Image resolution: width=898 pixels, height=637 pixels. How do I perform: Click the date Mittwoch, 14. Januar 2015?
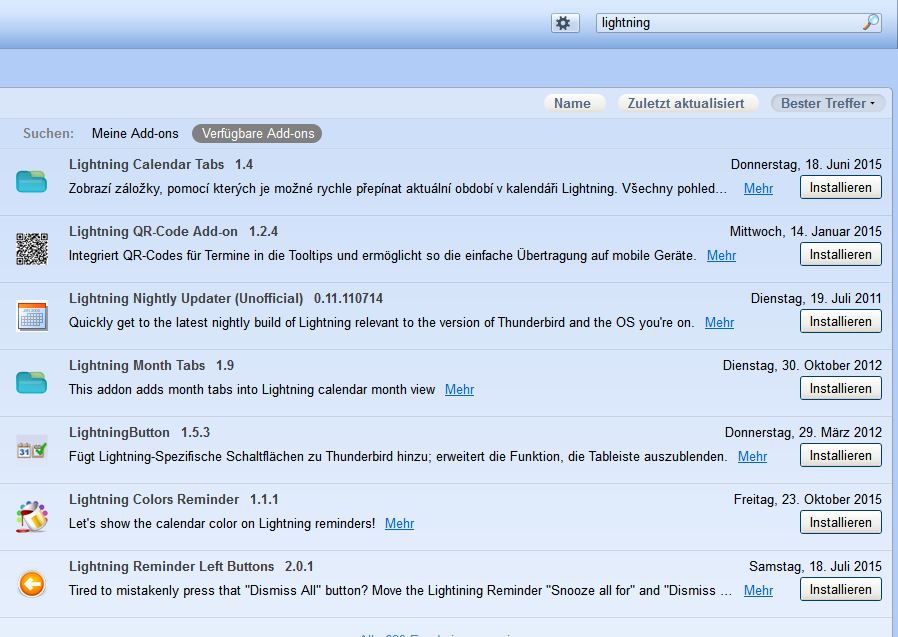(x=805, y=231)
